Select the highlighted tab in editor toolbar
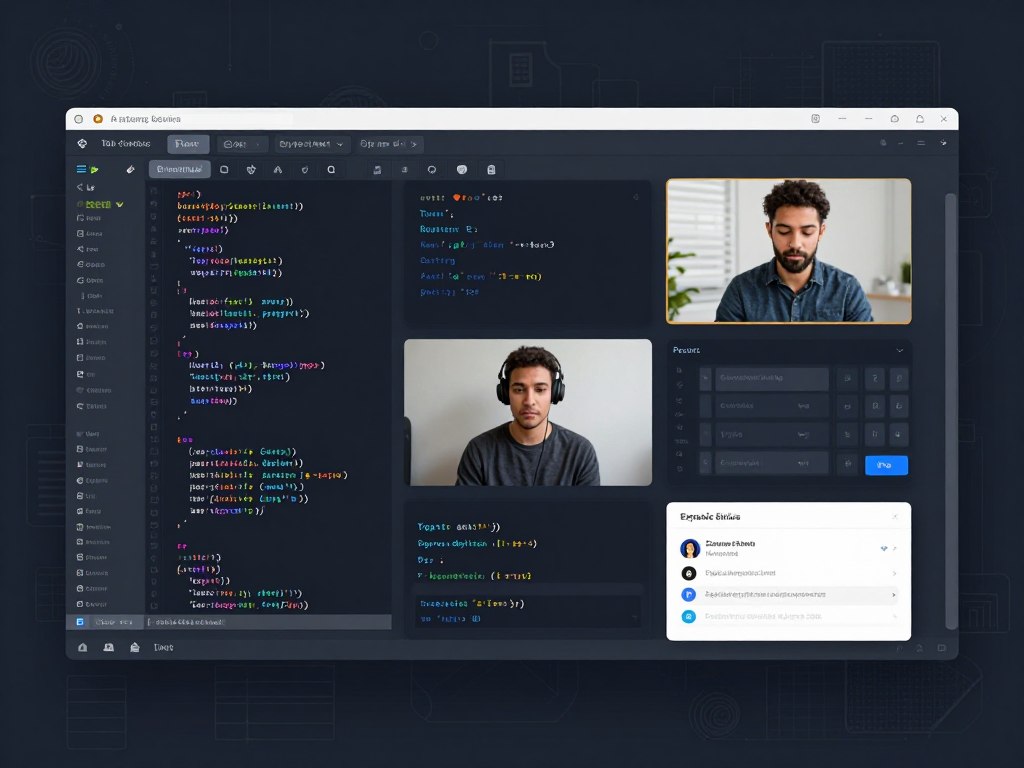1024x768 pixels. [x=180, y=170]
